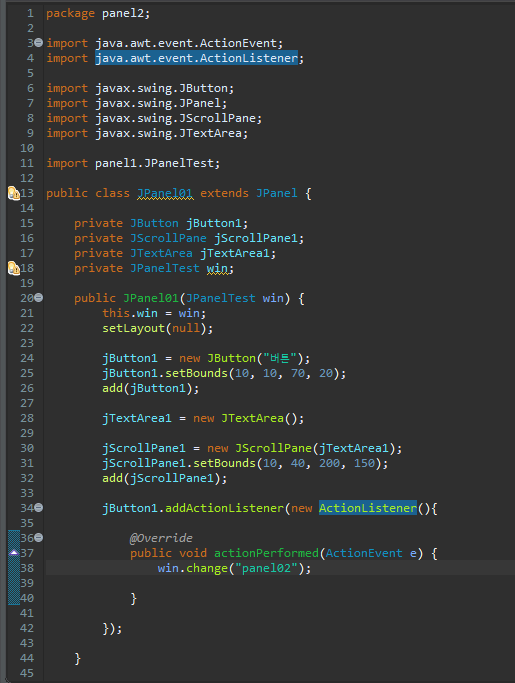Click the JPanelTest win constructor parameter
The height and width of the screenshot is (683, 515).
tap(235, 298)
